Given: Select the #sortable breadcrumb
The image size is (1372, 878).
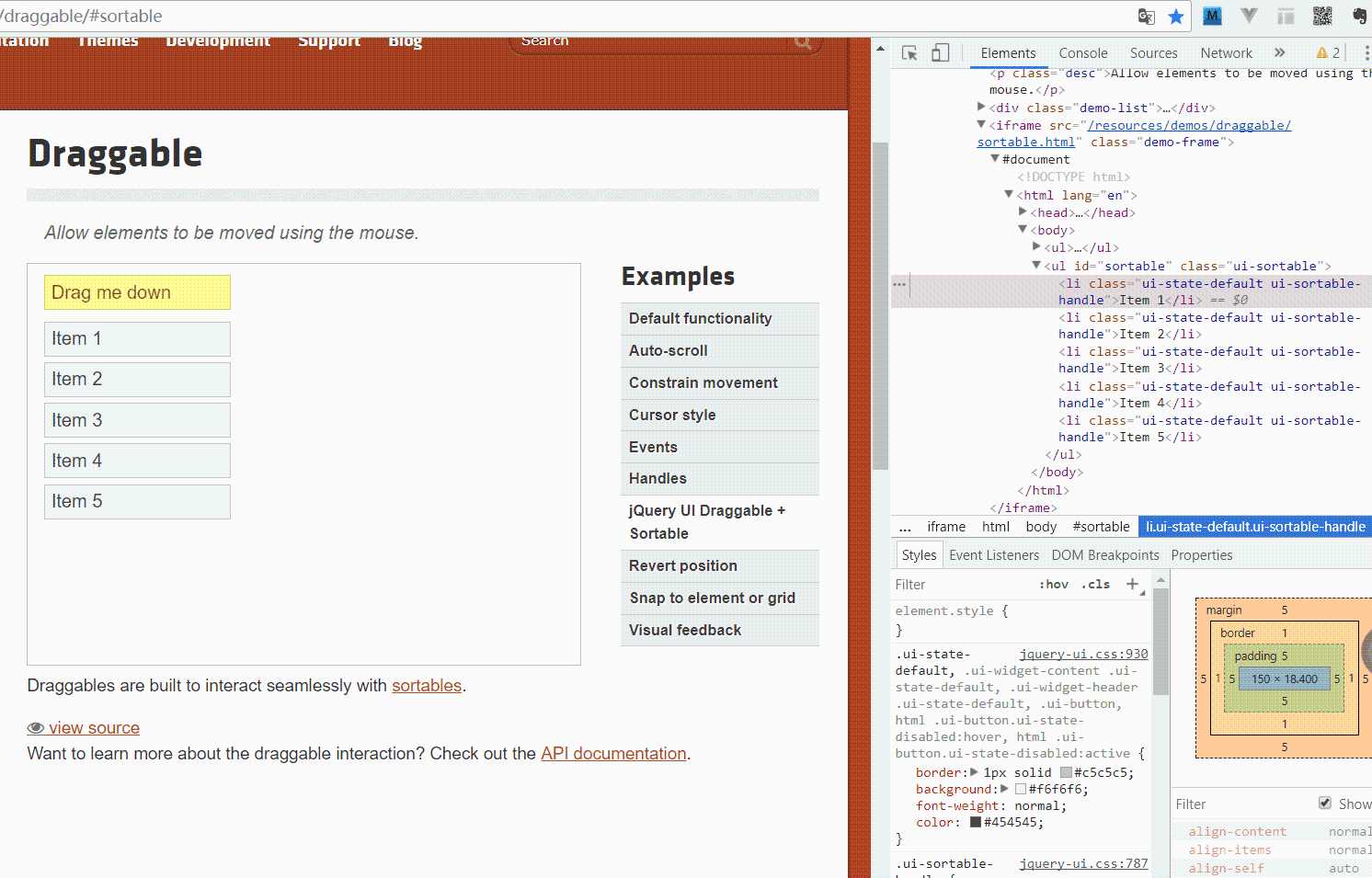Looking at the screenshot, I should pyautogui.click(x=1101, y=527).
